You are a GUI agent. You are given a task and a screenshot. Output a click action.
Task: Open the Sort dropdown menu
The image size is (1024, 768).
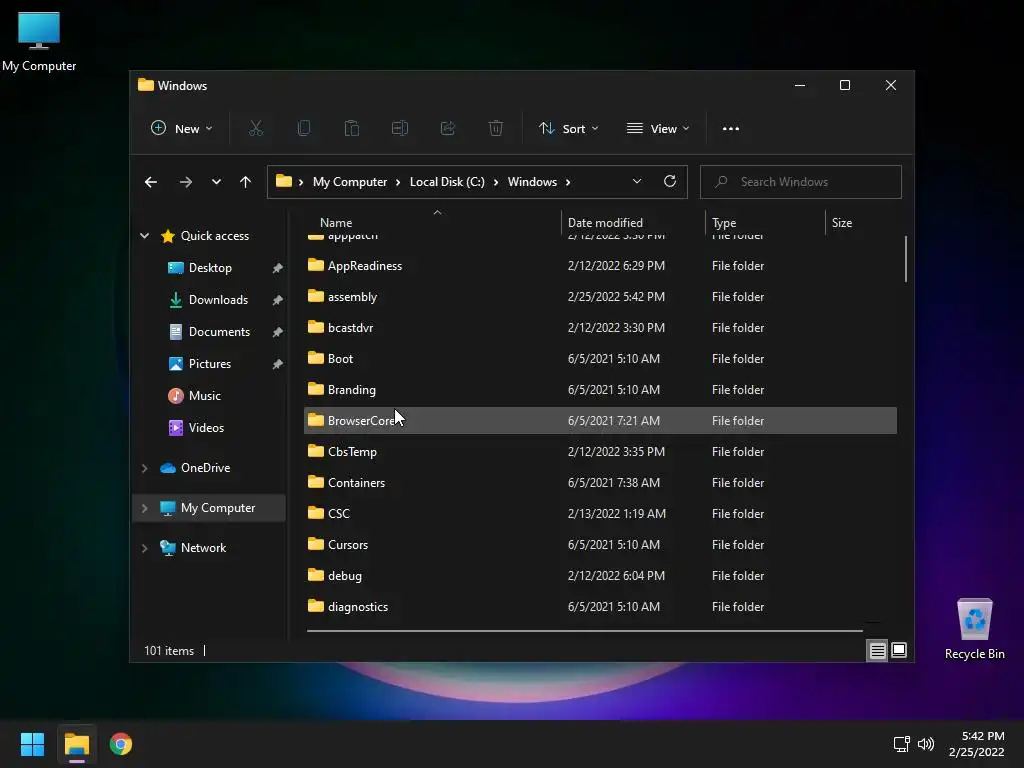pyautogui.click(x=568, y=129)
